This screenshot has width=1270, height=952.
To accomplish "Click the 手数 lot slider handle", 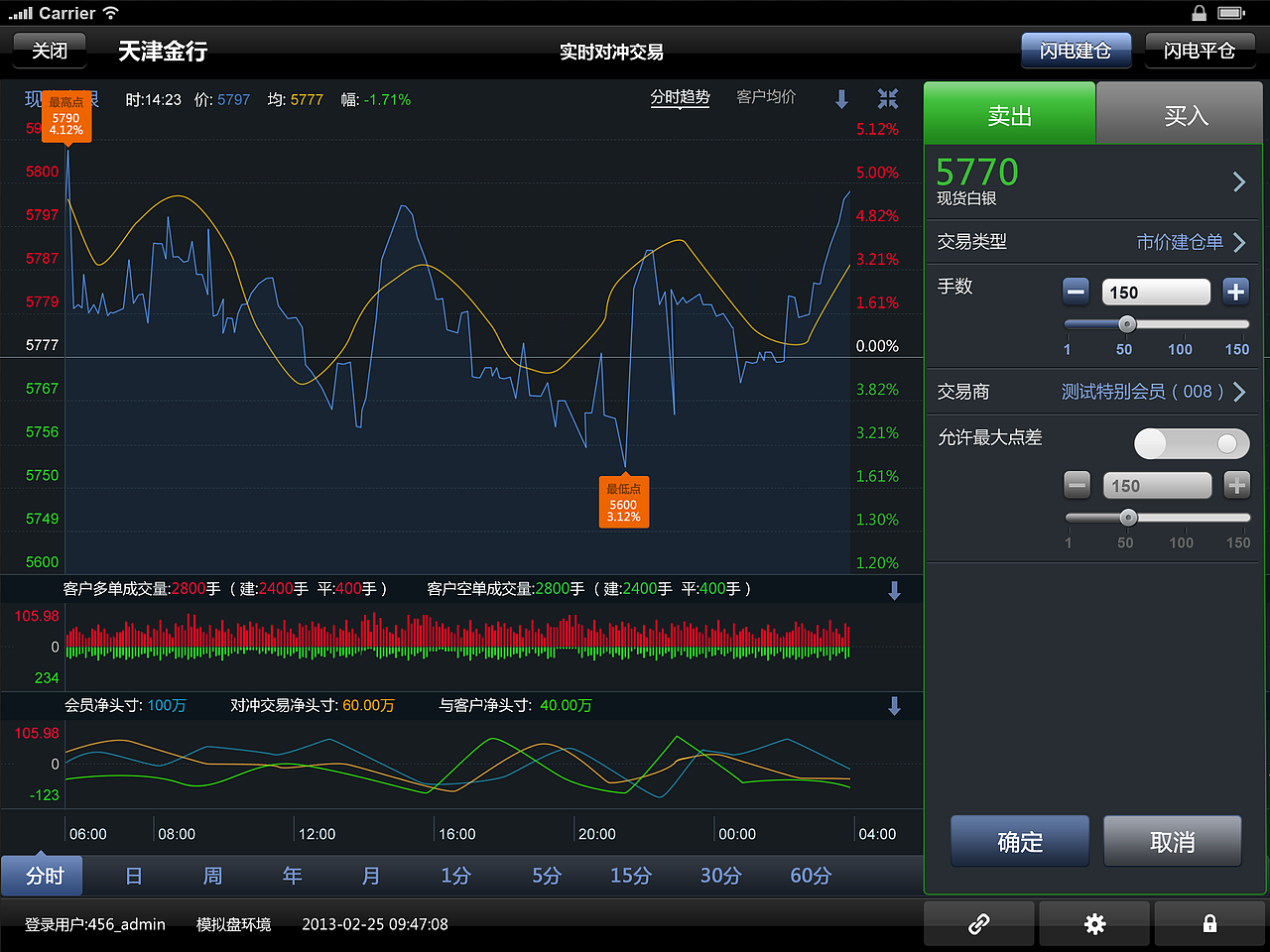I will coord(1127,324).
